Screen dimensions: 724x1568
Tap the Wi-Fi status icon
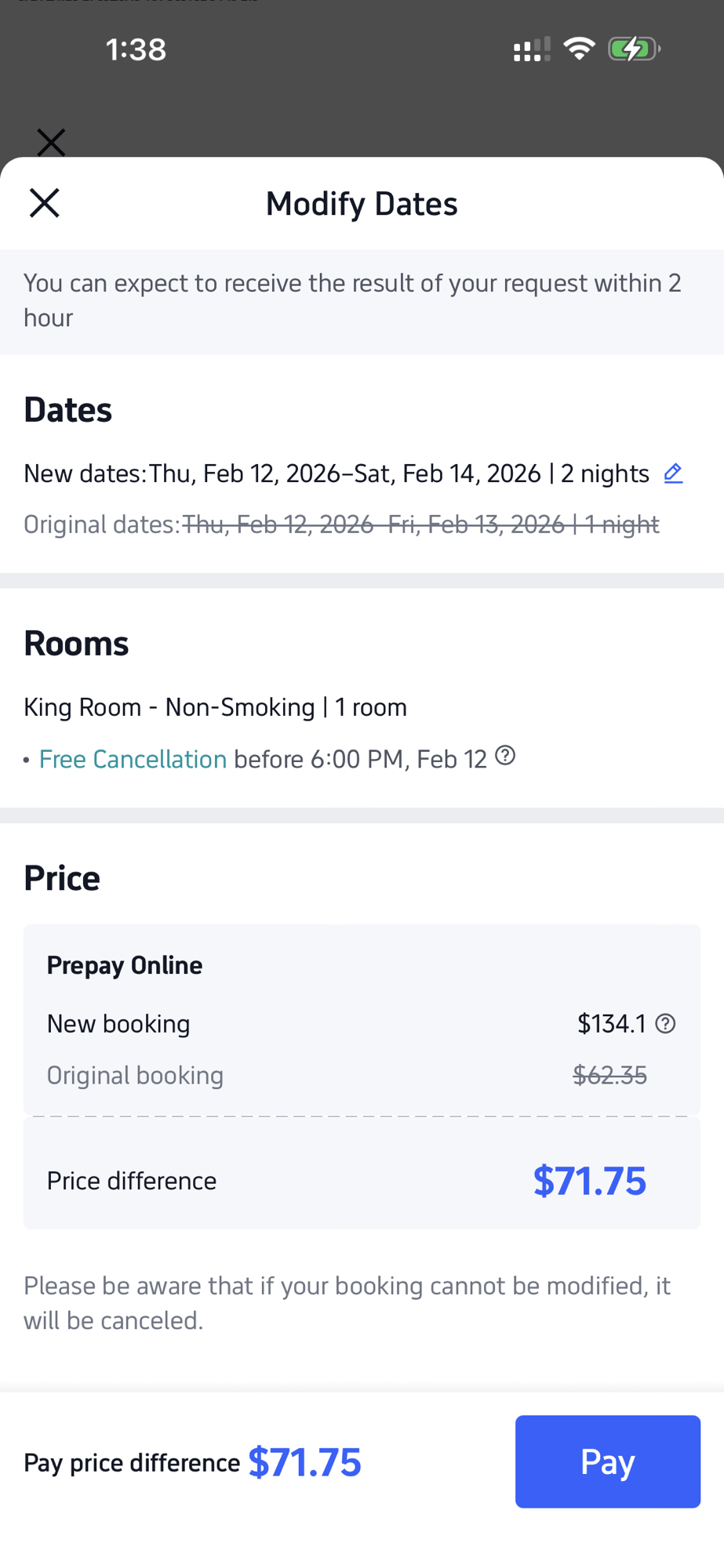(x=579, y=49)
